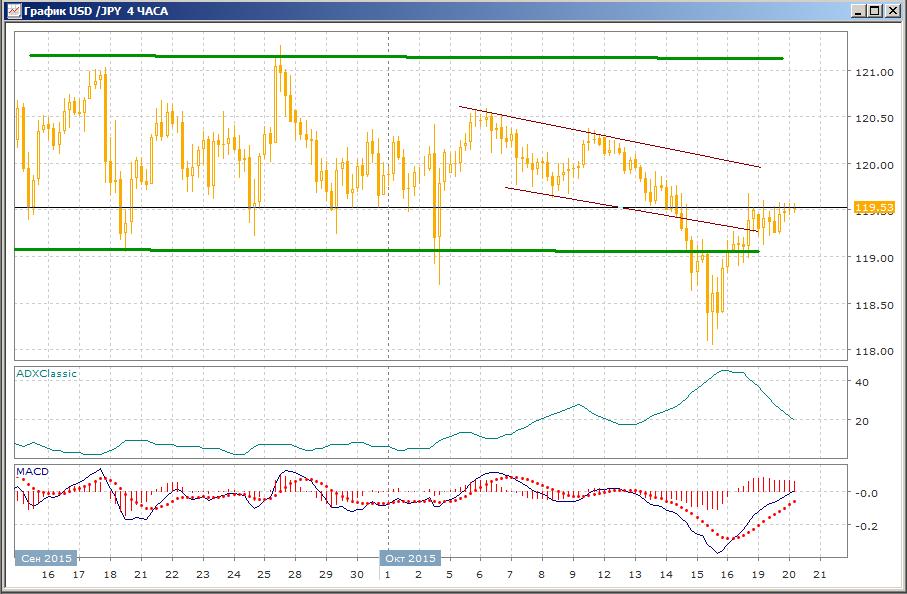Image resolution: width=907 pixels, height=594 pixels.
Task: Click the 118.00 price axis label
Action: point(872,351)
